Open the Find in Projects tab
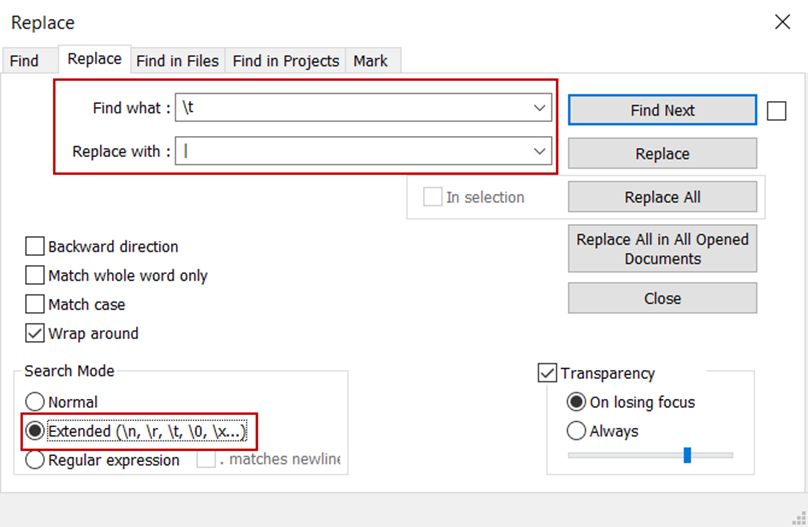The width and height of the screenshot is (808, 527). pyautogui.click(x=286, y=61)
